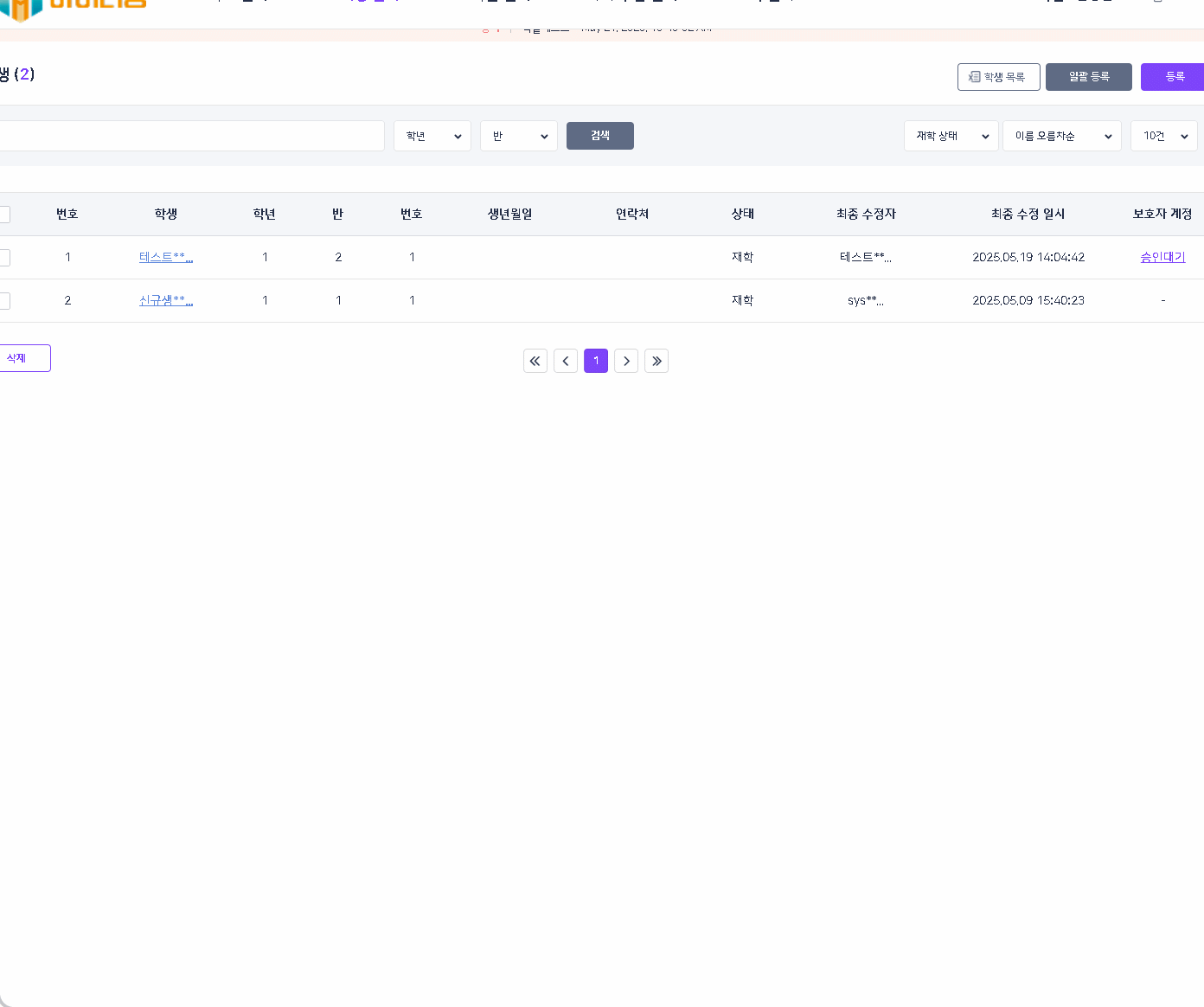The width and height of the screenshot is (1204, 1007).
Task: Select page number 1 in pagination
Action: (596, 361)
